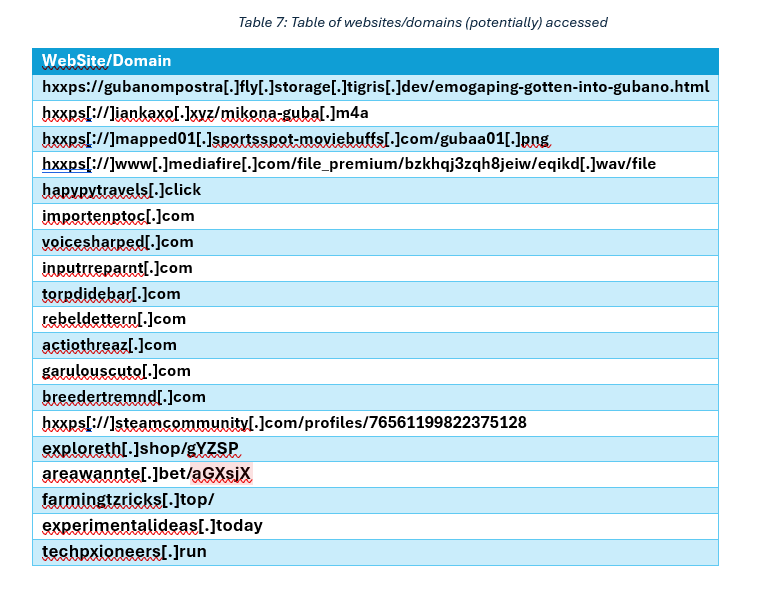
Task: Select the mapped01 sportsspot-moviebuffs URL row
Action: point(295,139)
